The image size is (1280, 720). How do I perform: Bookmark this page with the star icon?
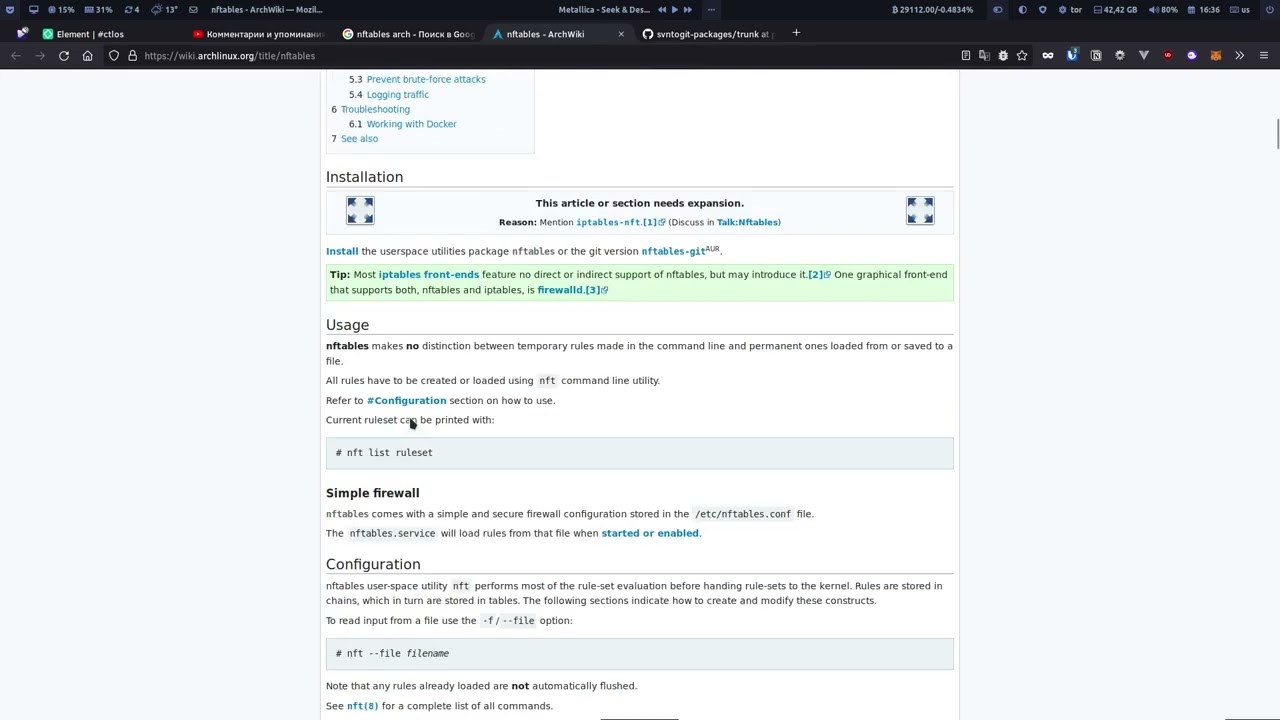tap(1022, 56)
